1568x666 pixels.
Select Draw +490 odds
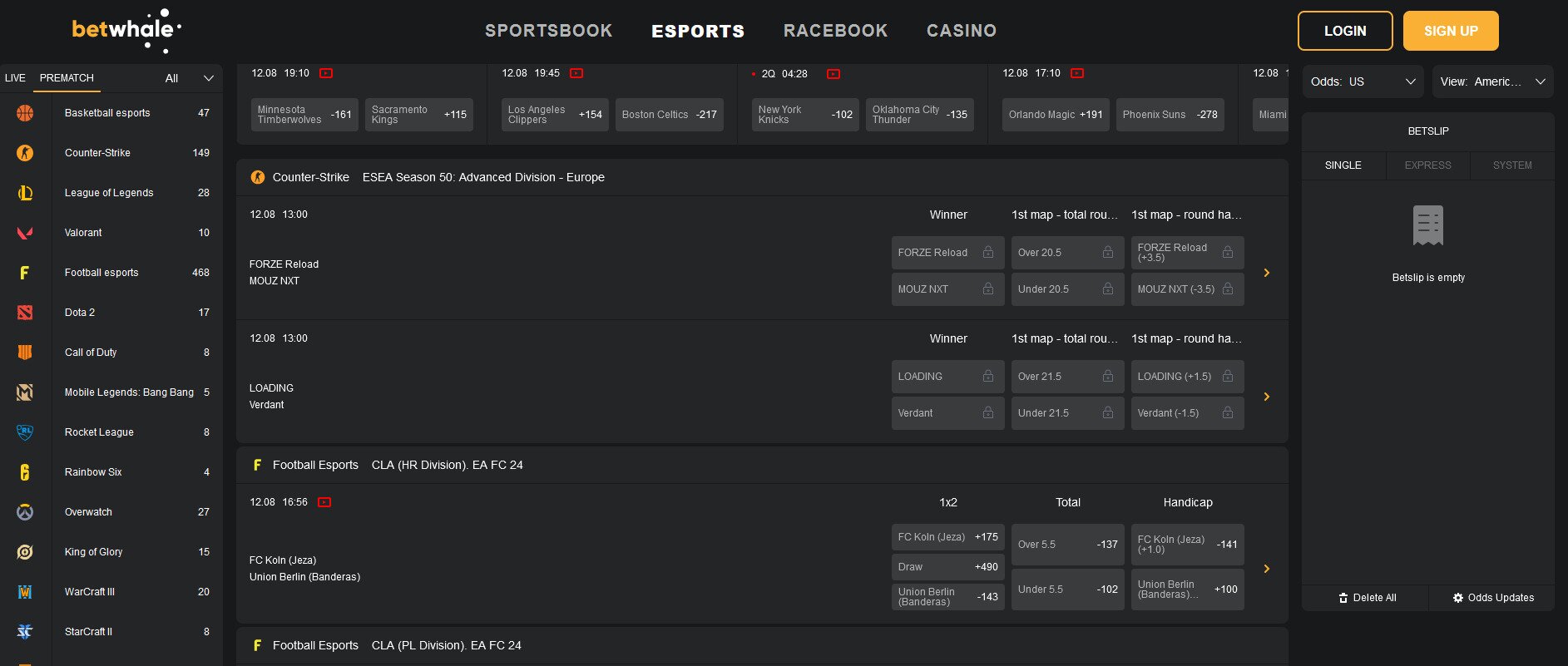coord(948,567)
